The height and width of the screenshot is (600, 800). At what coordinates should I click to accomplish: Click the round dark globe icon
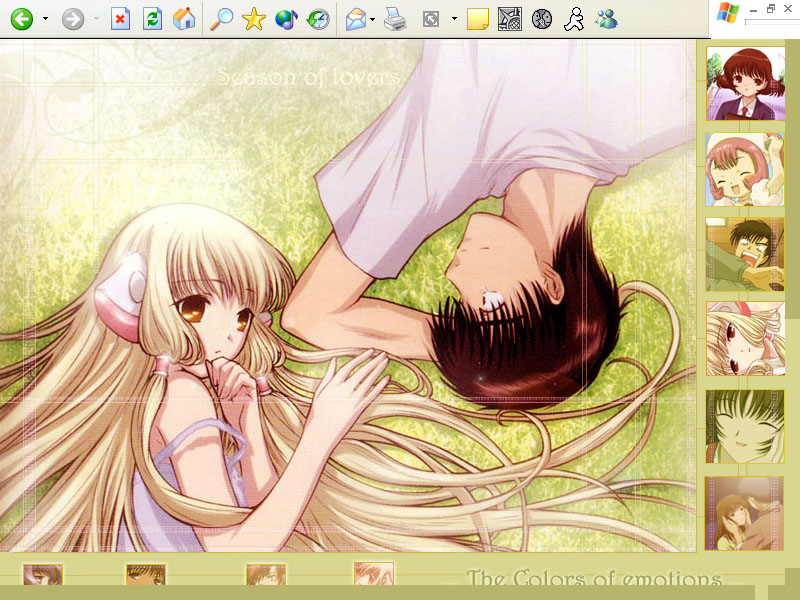pyautogui.click(x=542, y=19)
